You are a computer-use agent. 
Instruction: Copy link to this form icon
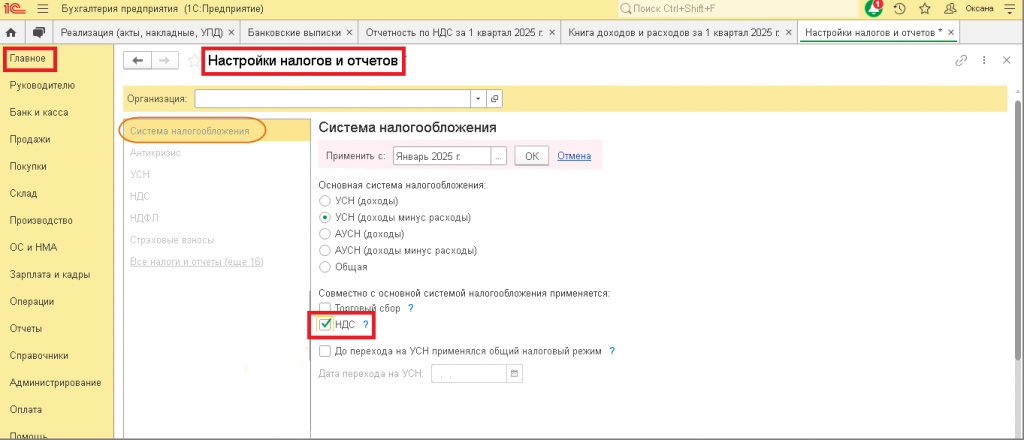[x=961, y=61]
